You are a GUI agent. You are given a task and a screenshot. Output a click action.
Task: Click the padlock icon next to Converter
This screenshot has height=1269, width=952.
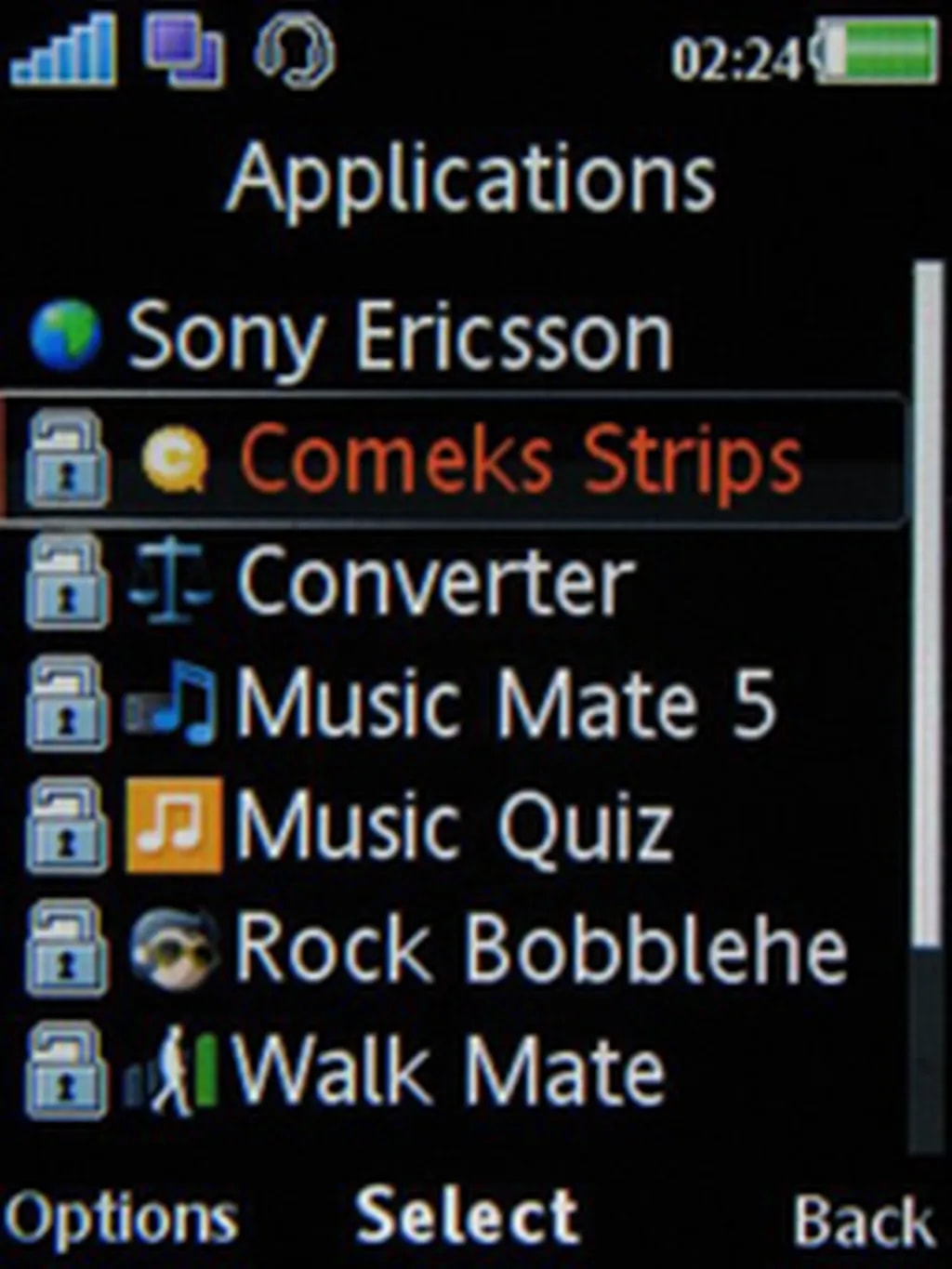pos(65,581)
